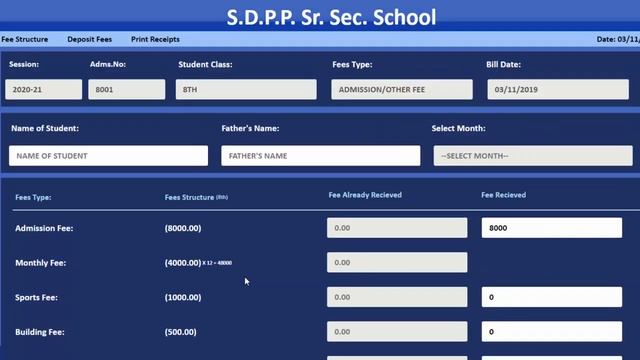Click Monthly Fee already received field
Screen dimensions: 640x360
coord(397,262)
